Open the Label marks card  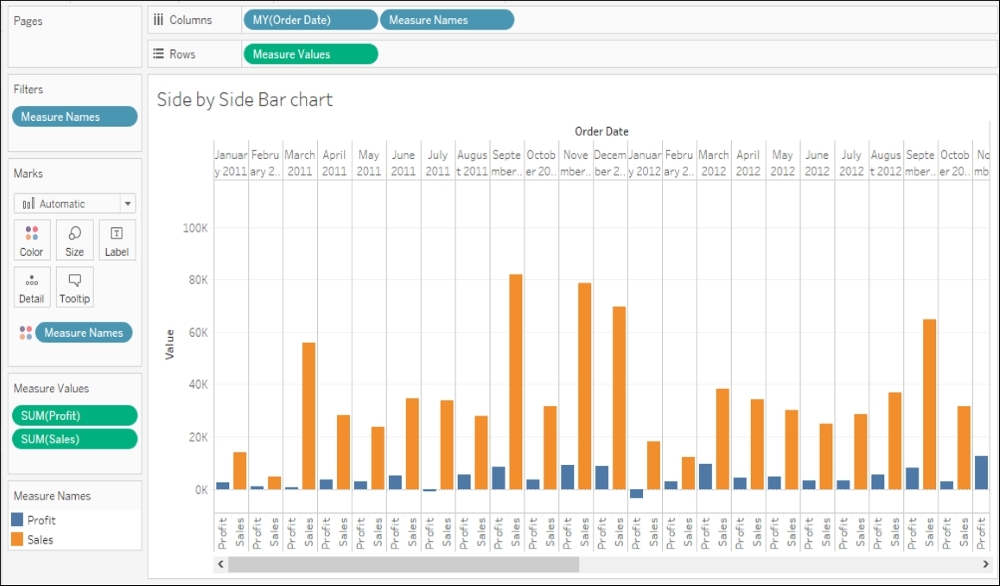coord(117,240)
